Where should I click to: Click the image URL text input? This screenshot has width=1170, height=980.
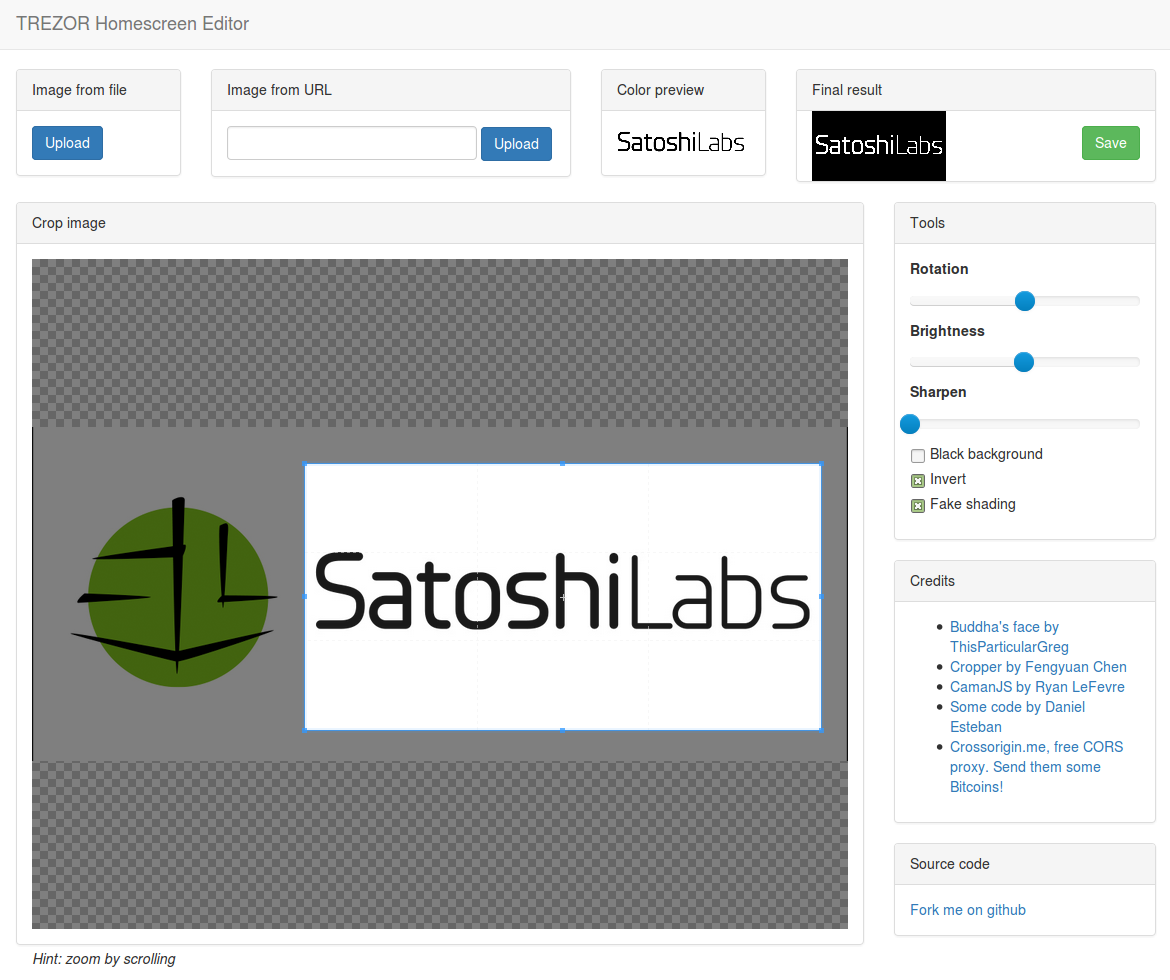(351, 143)
